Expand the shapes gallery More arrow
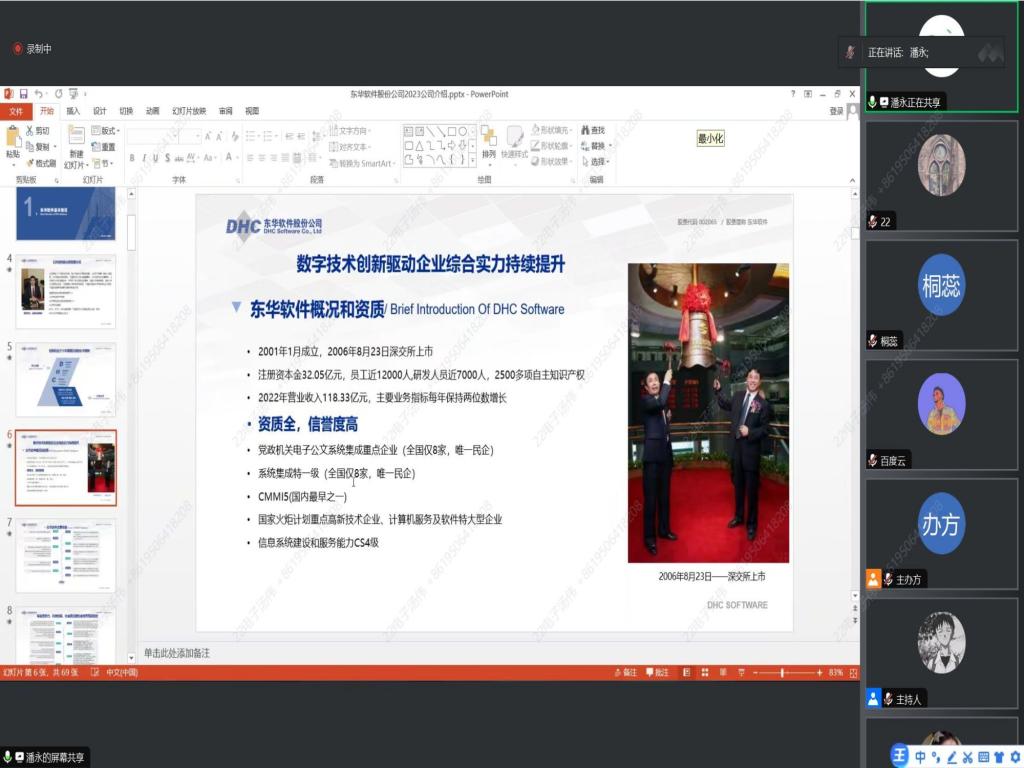1024x768 pixels. (x=473, y=161)
